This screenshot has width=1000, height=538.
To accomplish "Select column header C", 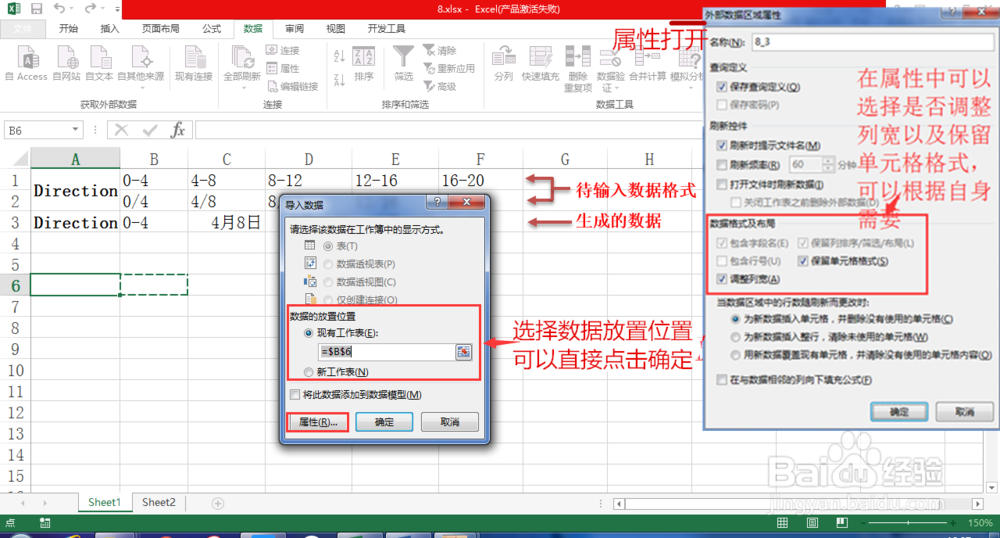I will click(226, 159).
